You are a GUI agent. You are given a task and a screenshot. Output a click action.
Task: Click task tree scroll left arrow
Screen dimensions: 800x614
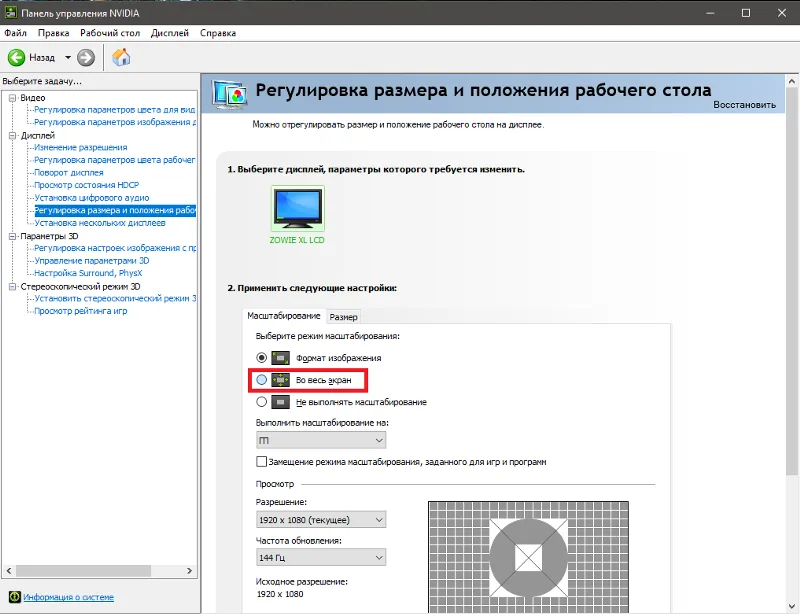click(9, 571)
